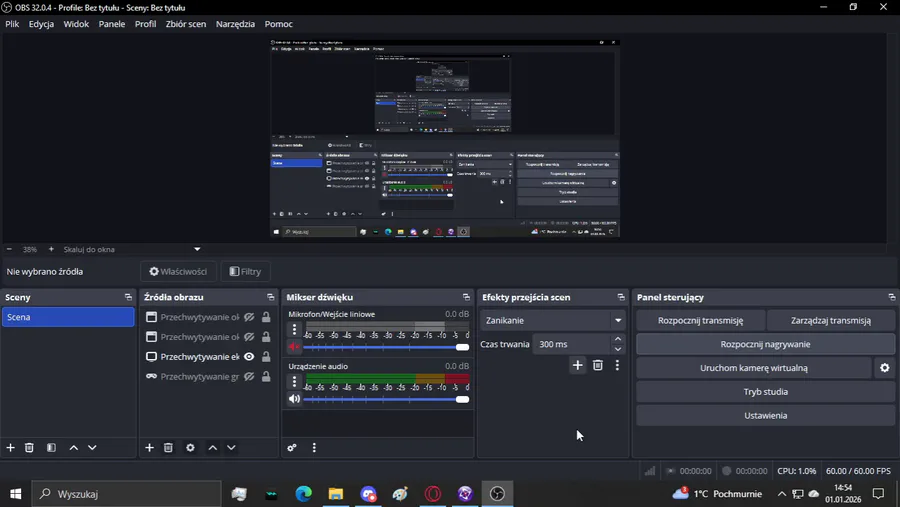Open the Plik menu
Viewport: 900px width, 507px height.
coord(12,24)
